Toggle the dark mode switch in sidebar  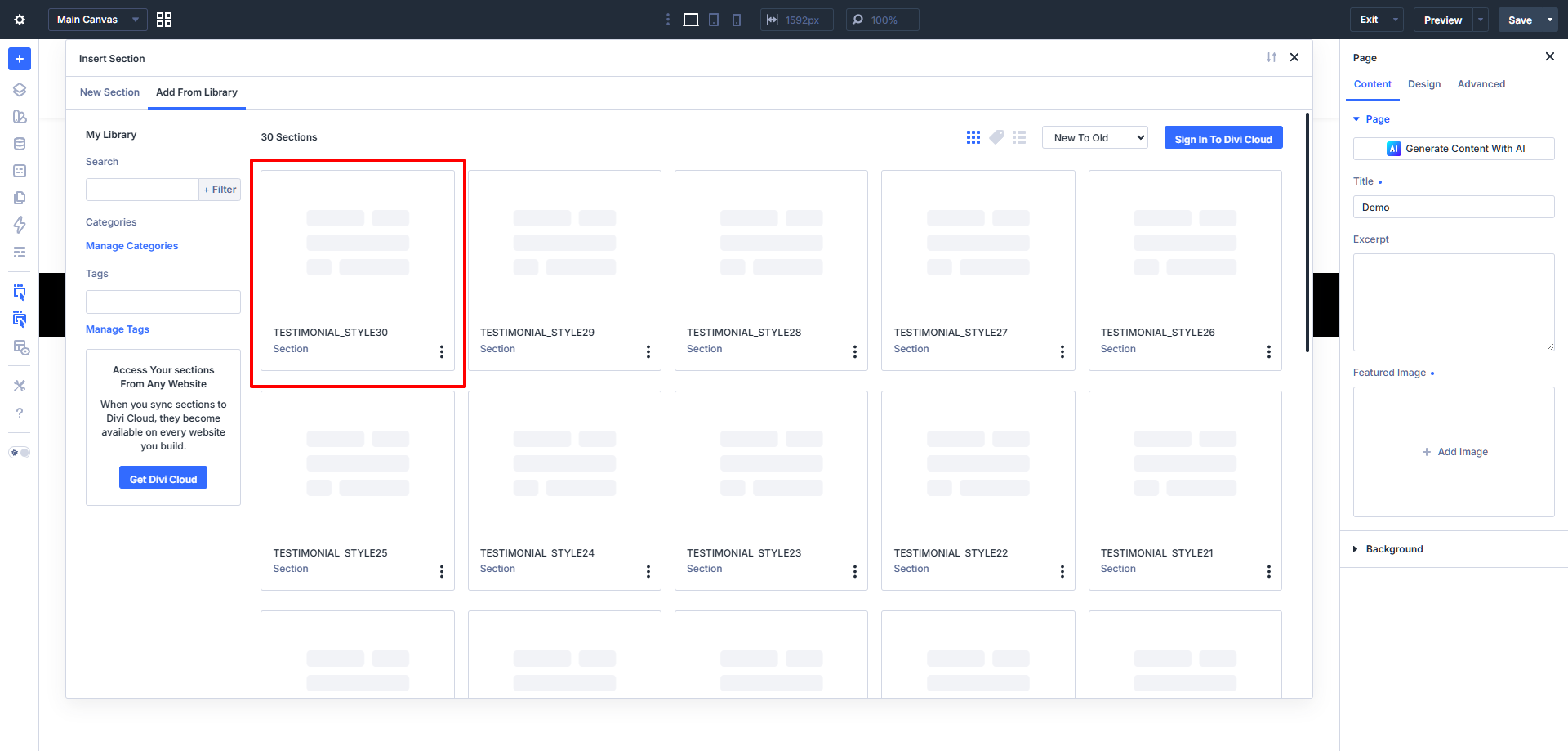click(x=20, y=453)
